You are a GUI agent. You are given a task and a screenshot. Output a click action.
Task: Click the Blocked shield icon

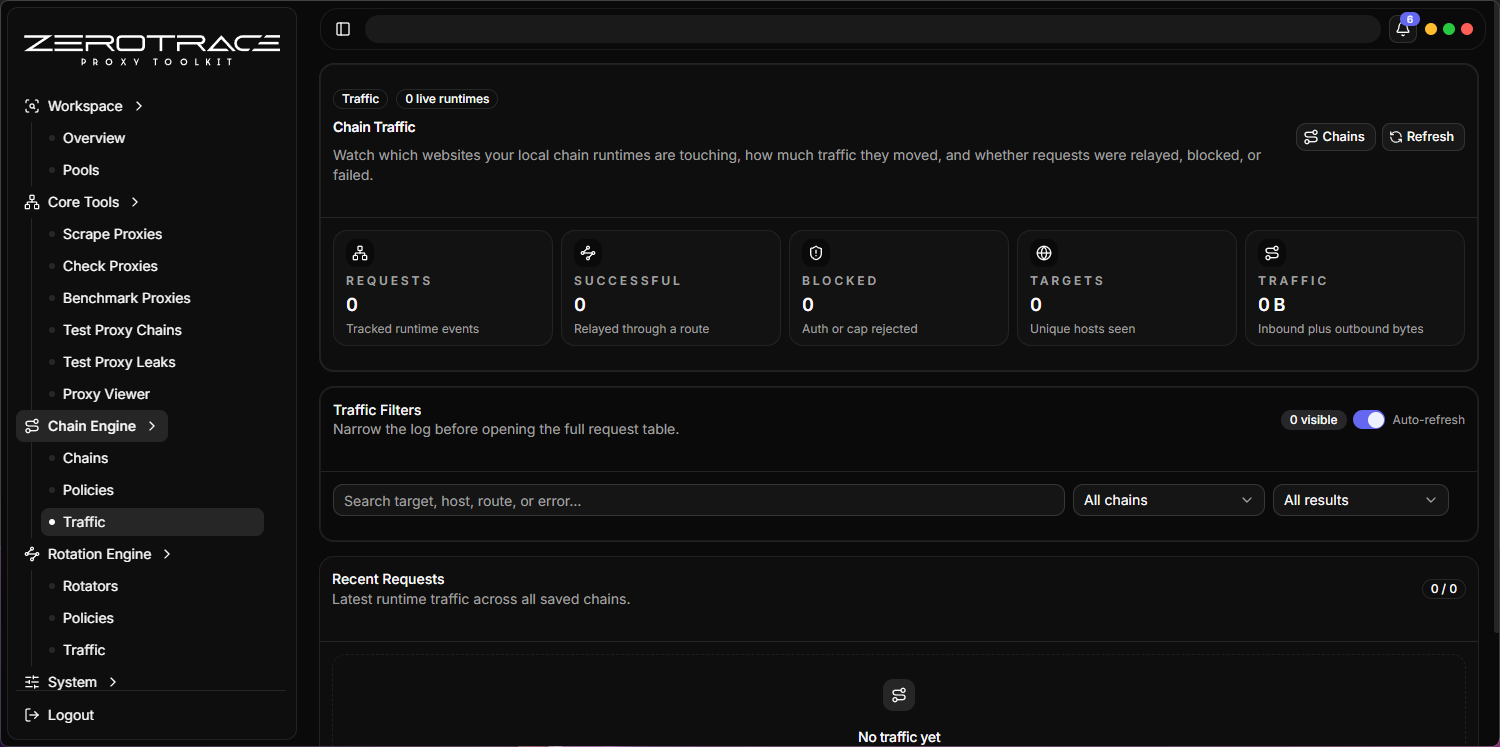point(816,253)
